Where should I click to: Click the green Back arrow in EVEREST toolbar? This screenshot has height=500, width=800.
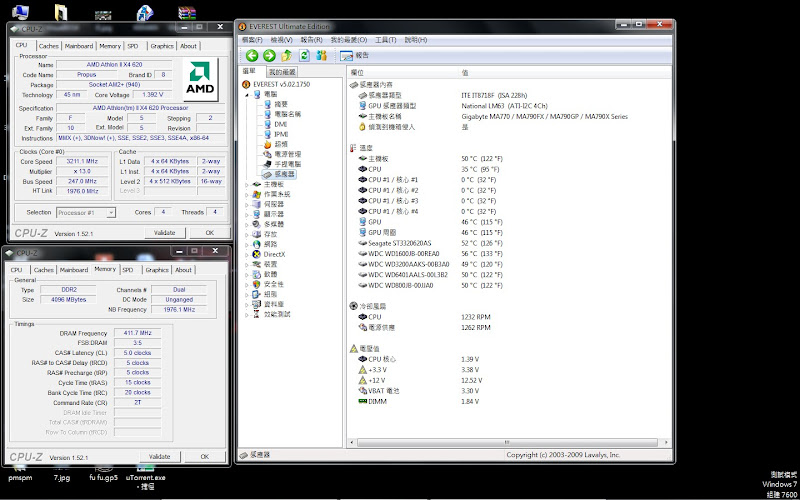coord(252,55)
